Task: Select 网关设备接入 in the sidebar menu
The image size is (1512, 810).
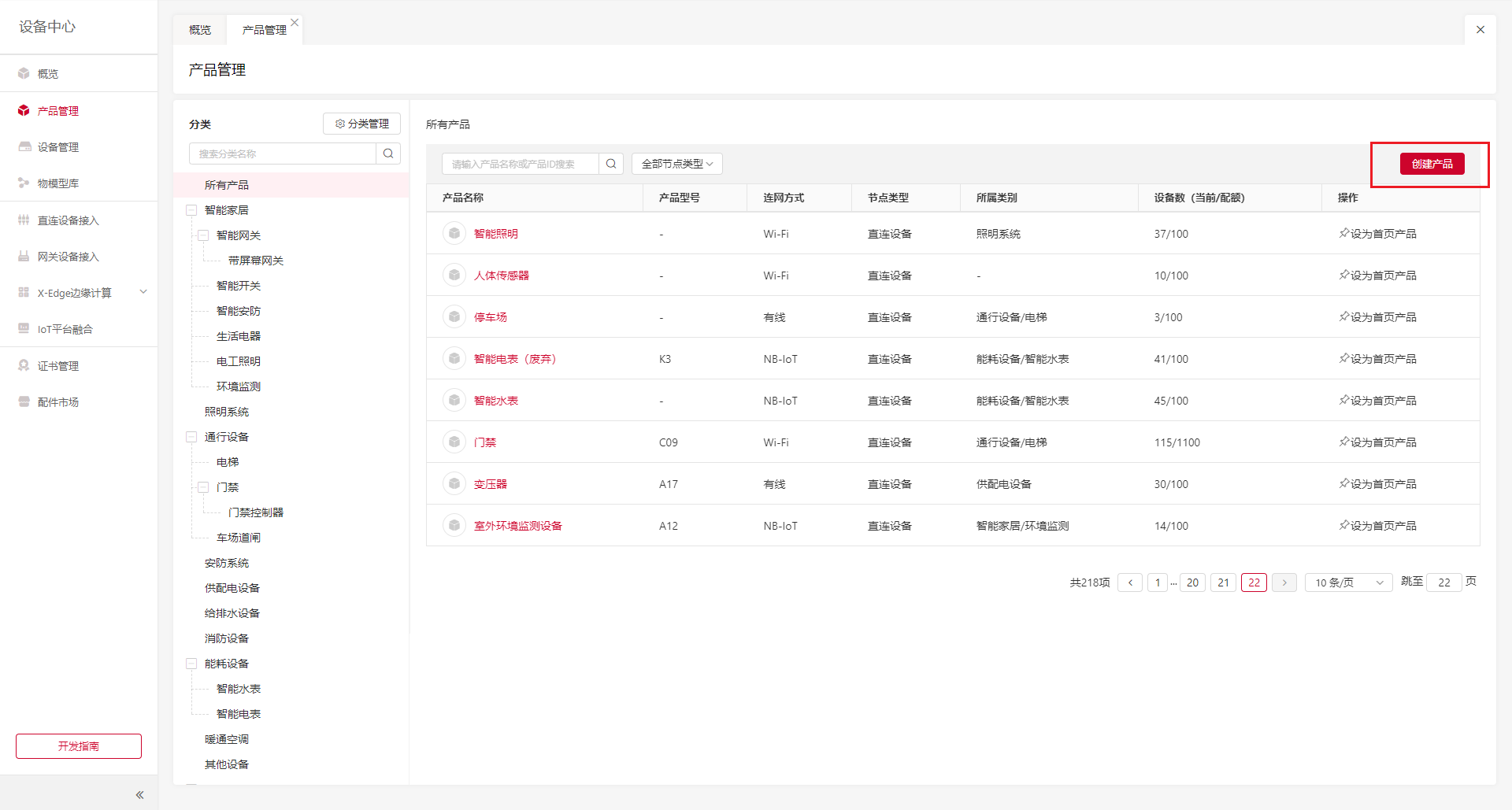Action: click(69, 257)
